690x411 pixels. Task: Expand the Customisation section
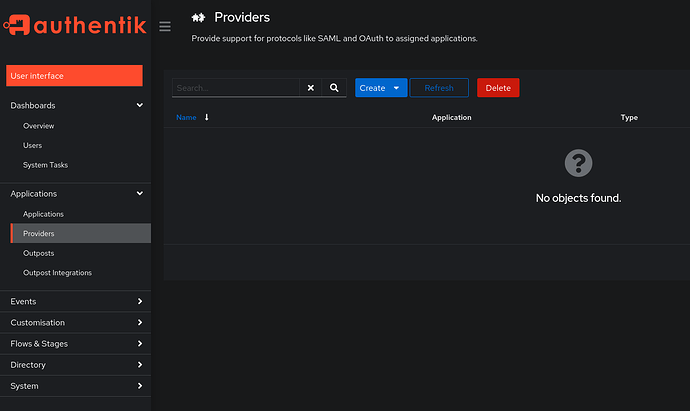140,322
